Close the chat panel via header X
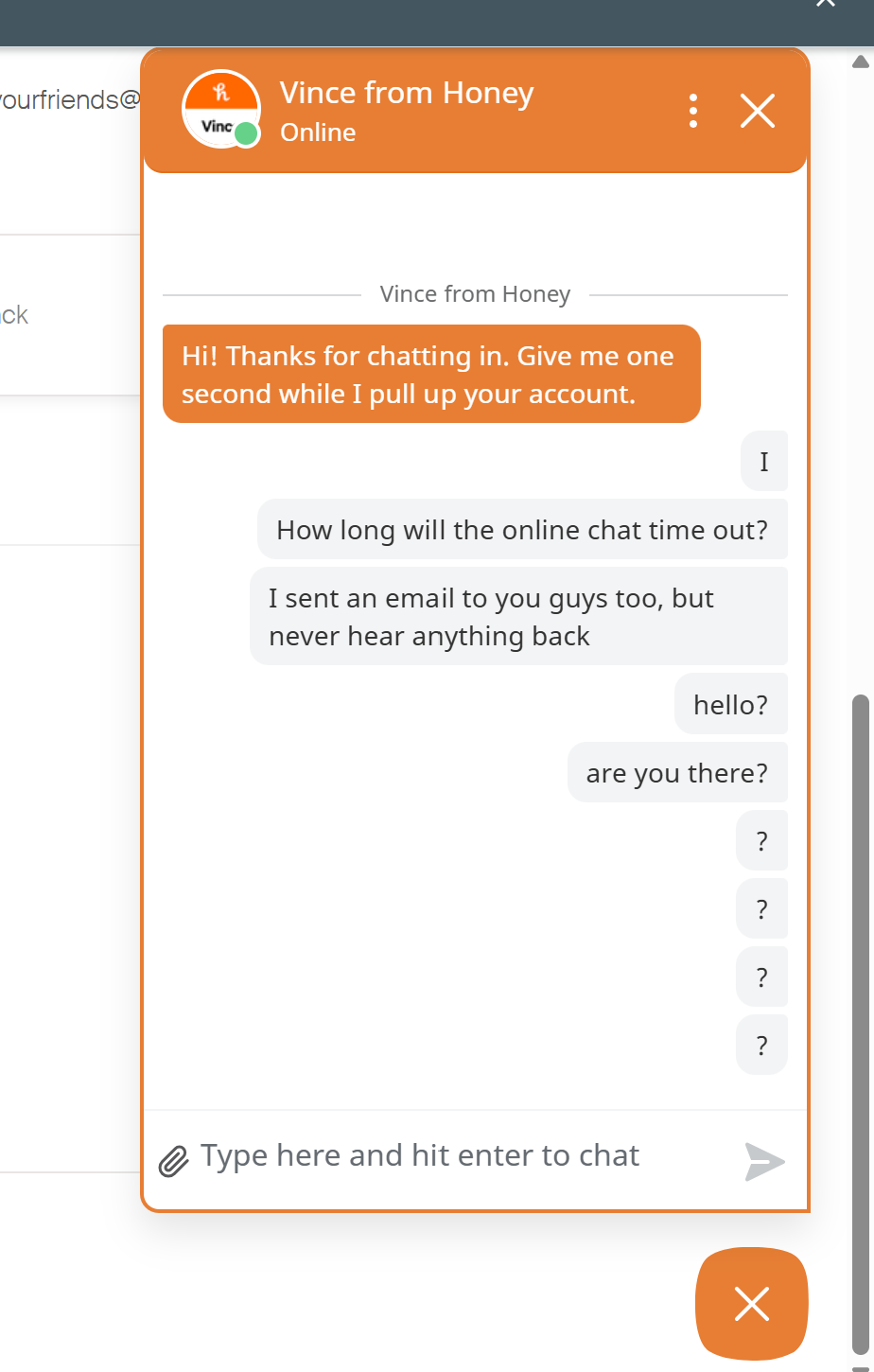This screenshot has width=874, height=1372. [x=758, y=112]
